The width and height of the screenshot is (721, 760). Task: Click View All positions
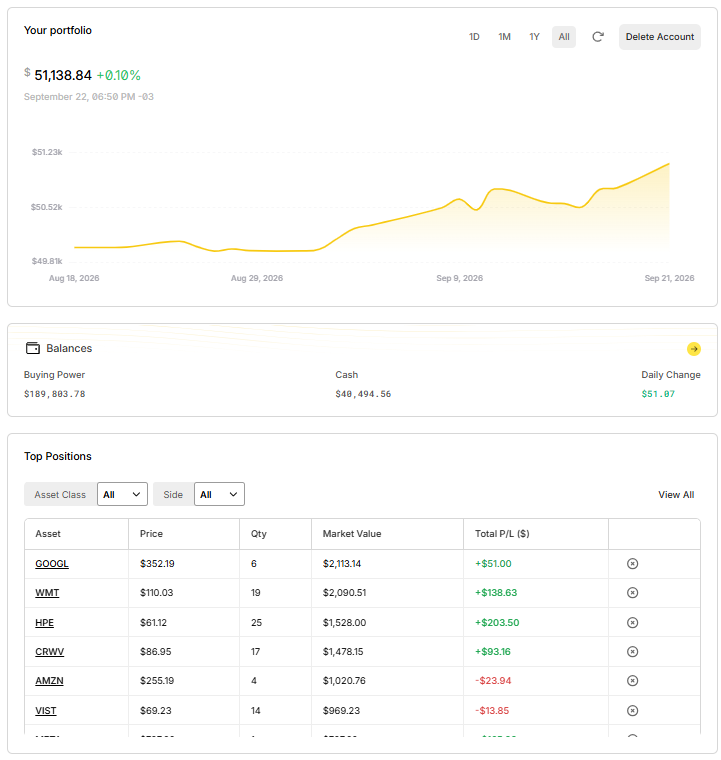(675, 494)
